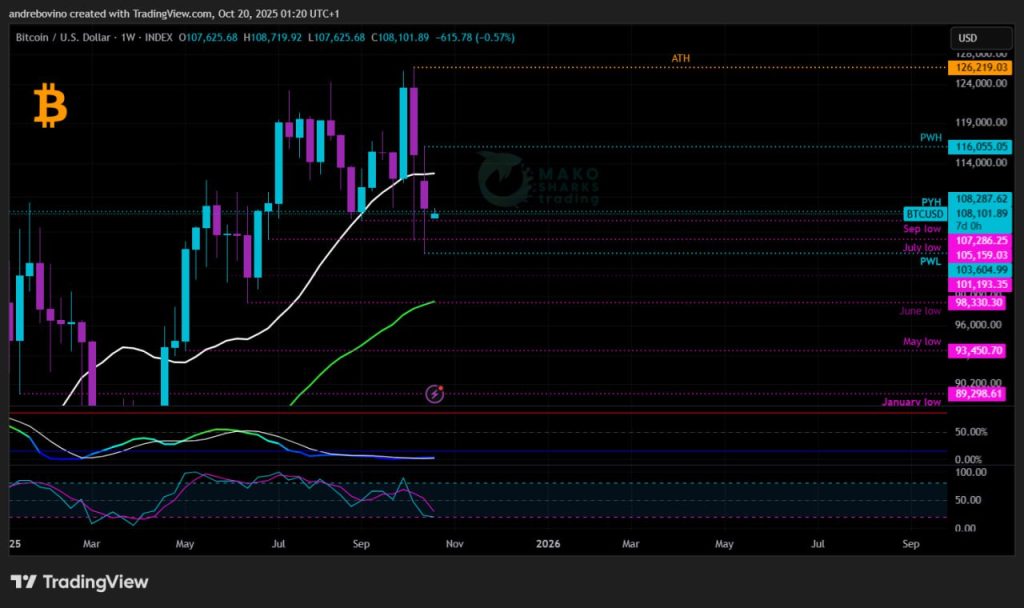Click the Sep low price tag 107,286.25

click(979, 241)
